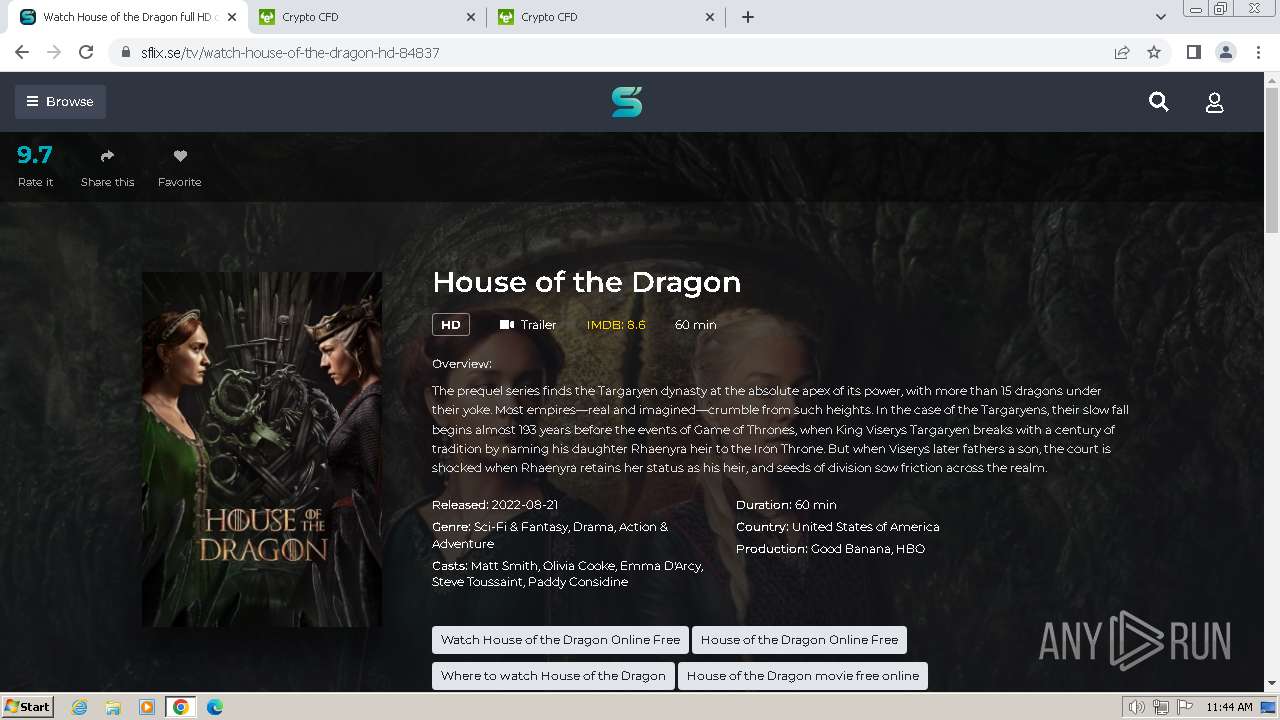Click the Share this arrow icon

107,156
